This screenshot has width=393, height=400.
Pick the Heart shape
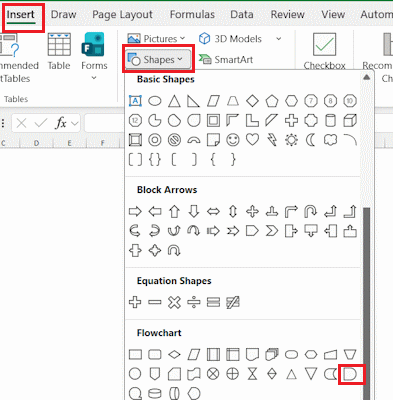(252, 140)
